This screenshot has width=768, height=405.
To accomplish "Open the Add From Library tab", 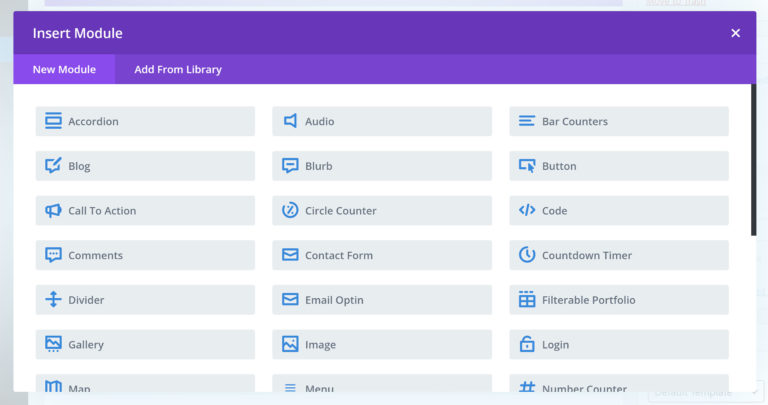I will [x=178, y=69].
